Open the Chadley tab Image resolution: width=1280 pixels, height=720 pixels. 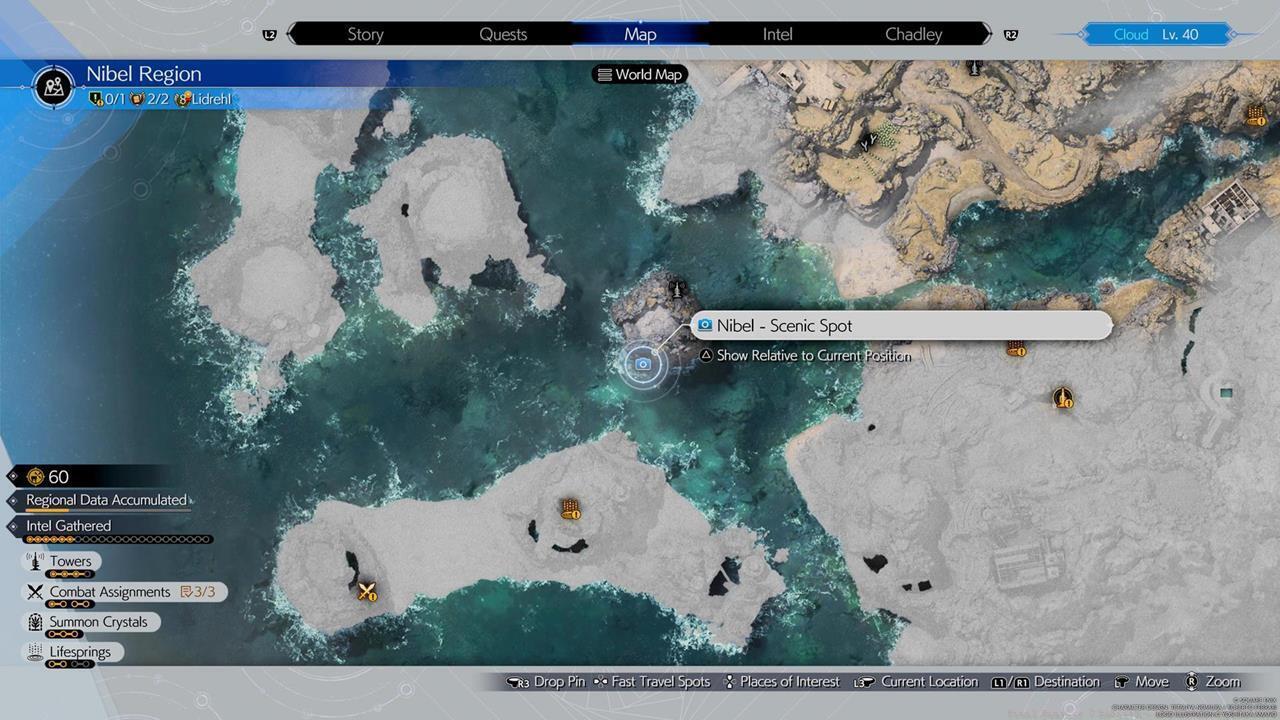coord(913,34)
